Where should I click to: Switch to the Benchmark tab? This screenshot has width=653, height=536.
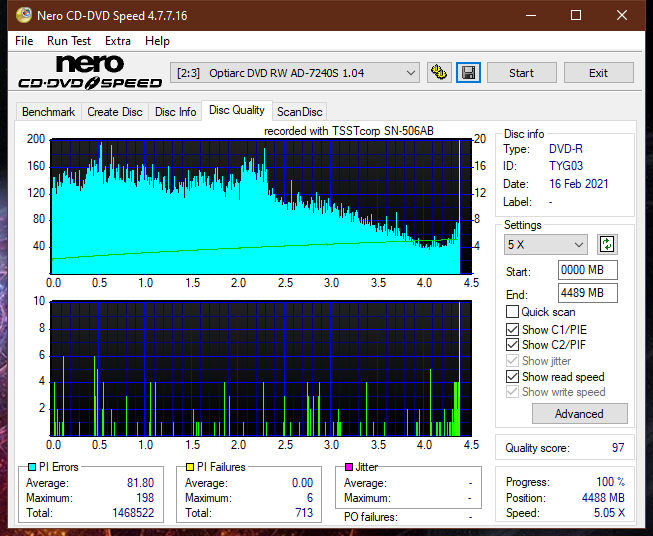[49, 112]
